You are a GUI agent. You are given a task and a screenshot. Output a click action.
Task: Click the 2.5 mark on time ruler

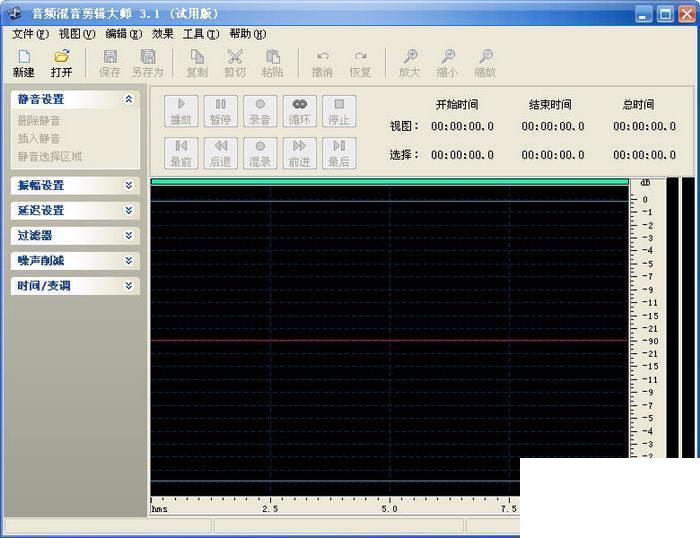pyautogui.click(x=270, y=509)
